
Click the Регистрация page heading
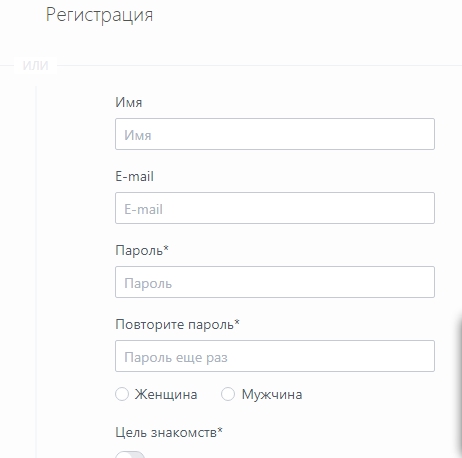(99, 15)
